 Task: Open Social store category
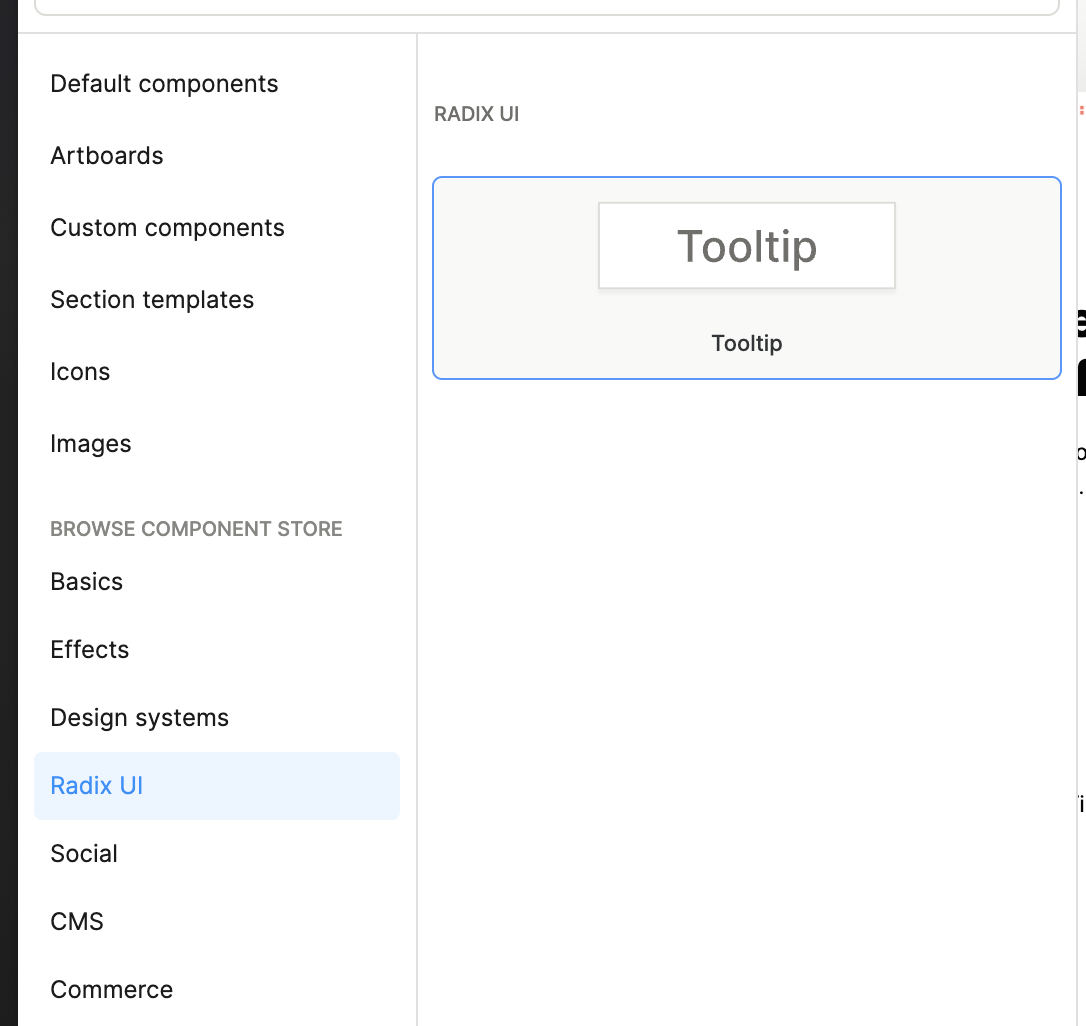[x=84, y=853]
